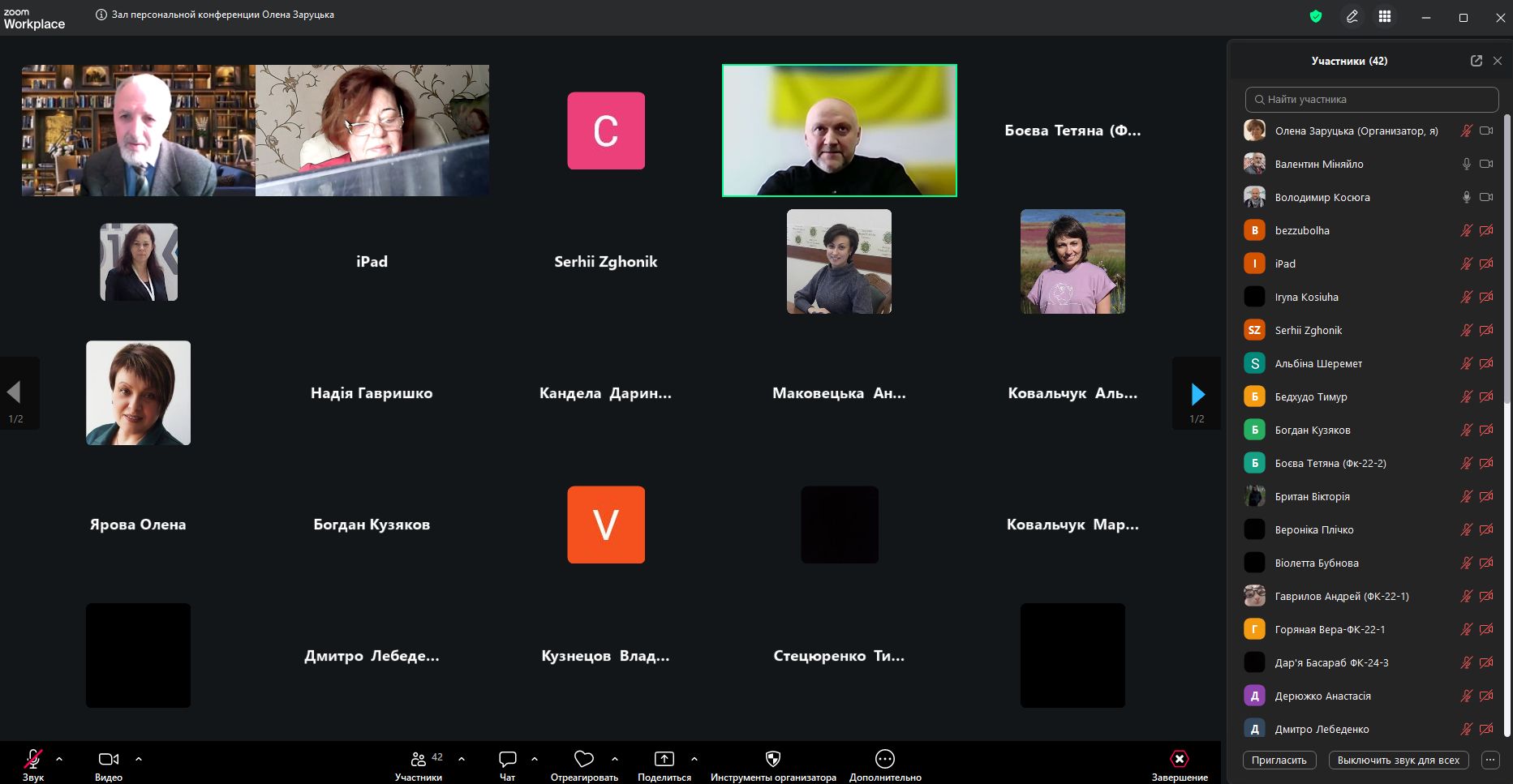Open the Host tools shield icon
Image resolution: width=1513 pixels, height=784 pixels.
772,760
